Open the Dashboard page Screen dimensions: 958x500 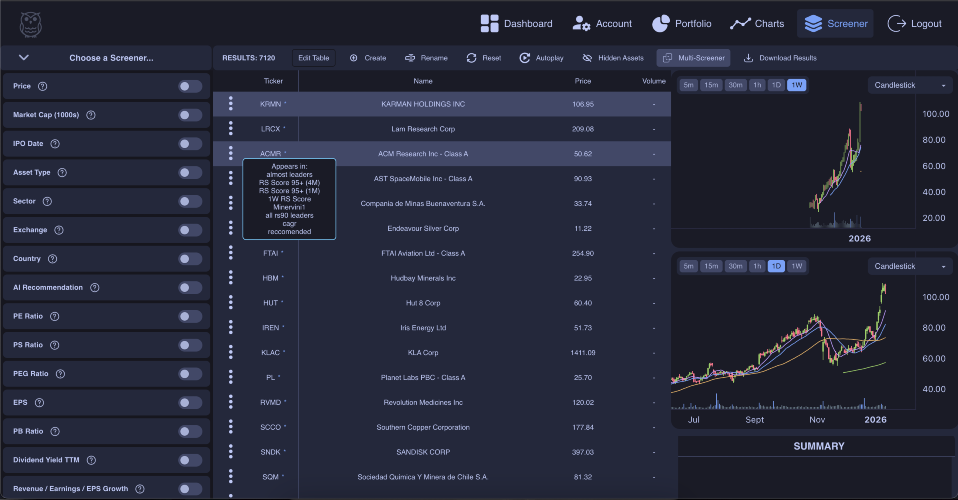coord(516,23)
